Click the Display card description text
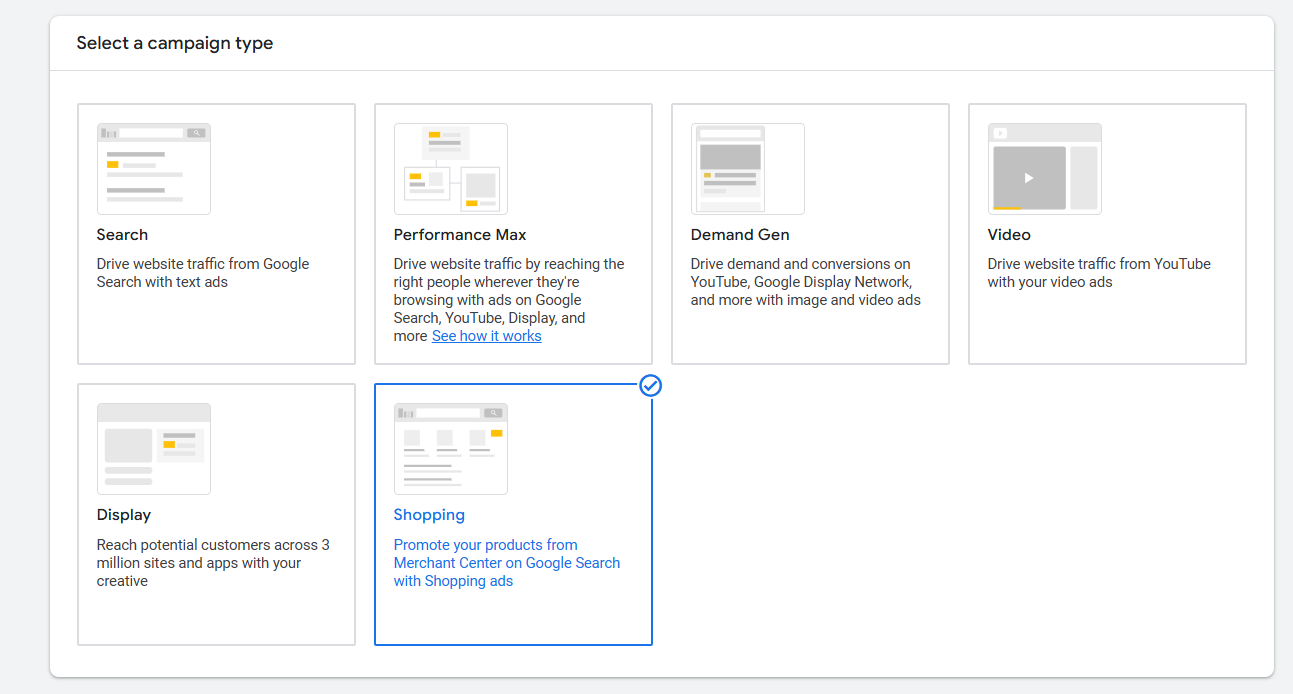This screenshot has width=1293, height=694. coord(212,563)
